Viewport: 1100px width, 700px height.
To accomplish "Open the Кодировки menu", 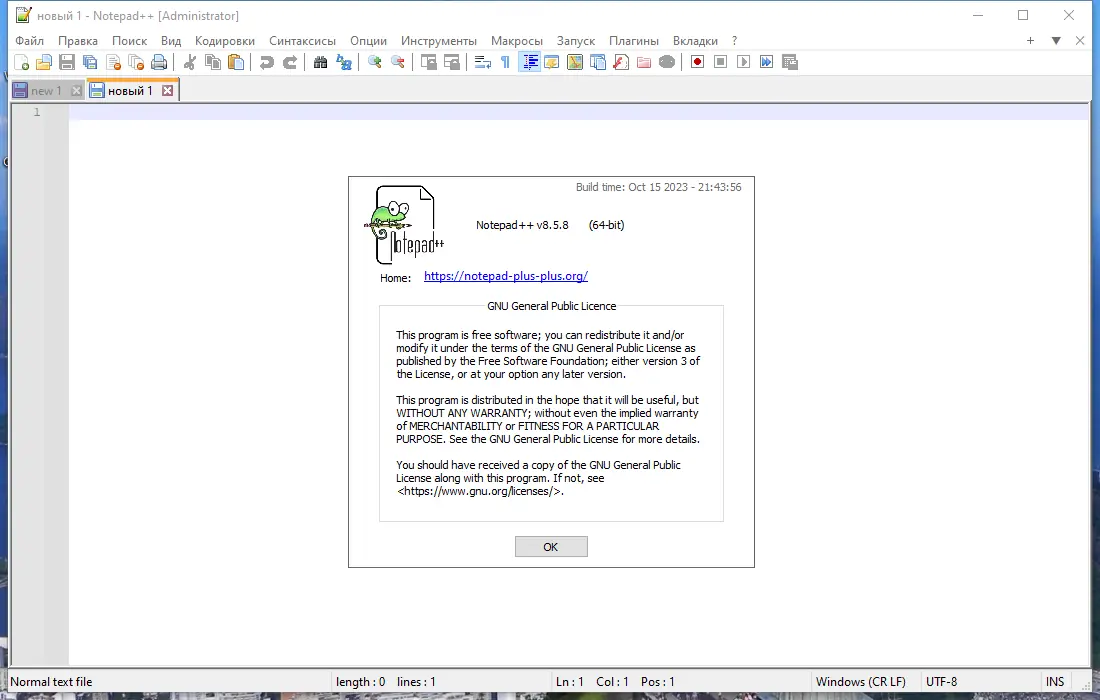I will point(225,41).
